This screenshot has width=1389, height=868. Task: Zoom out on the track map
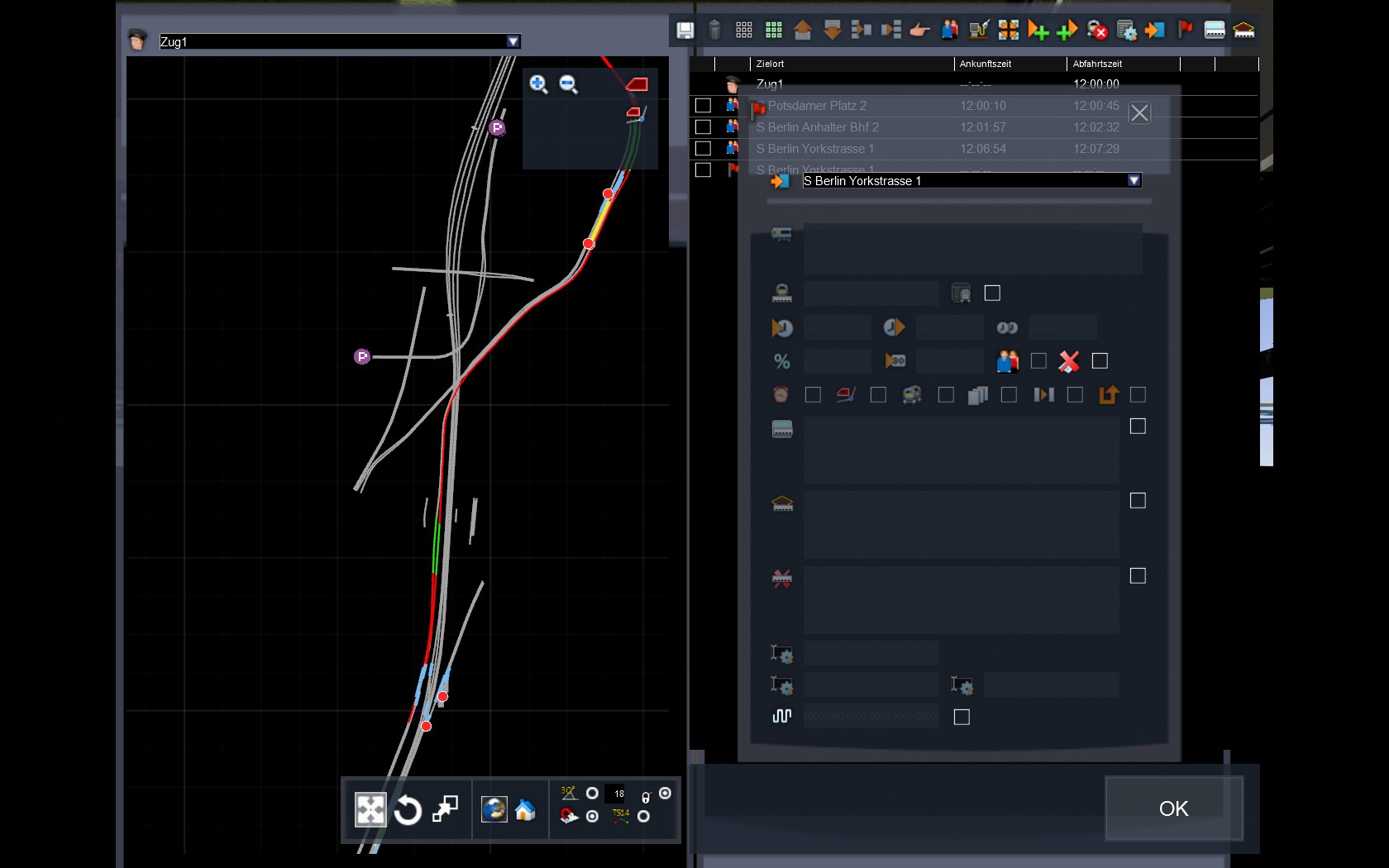click(x=568, y=84)
